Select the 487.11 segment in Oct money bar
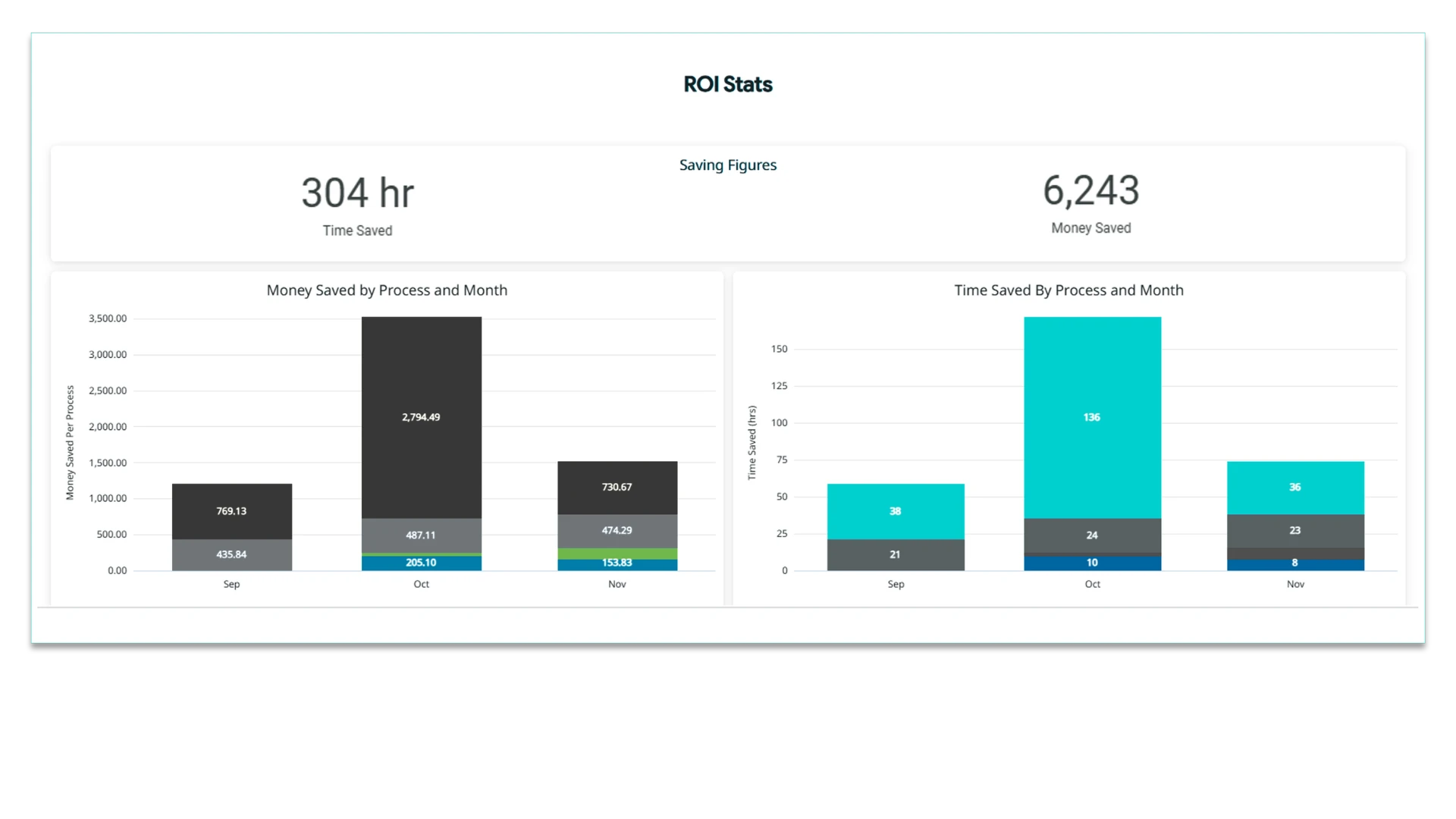1456x819 pixels. [x=422, y=535]
